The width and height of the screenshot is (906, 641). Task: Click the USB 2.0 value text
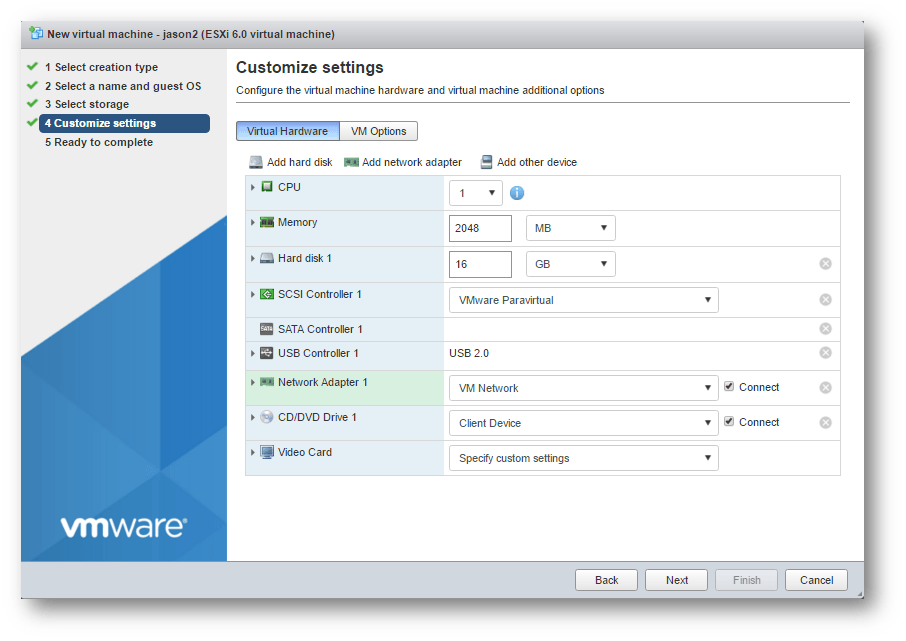469,353
